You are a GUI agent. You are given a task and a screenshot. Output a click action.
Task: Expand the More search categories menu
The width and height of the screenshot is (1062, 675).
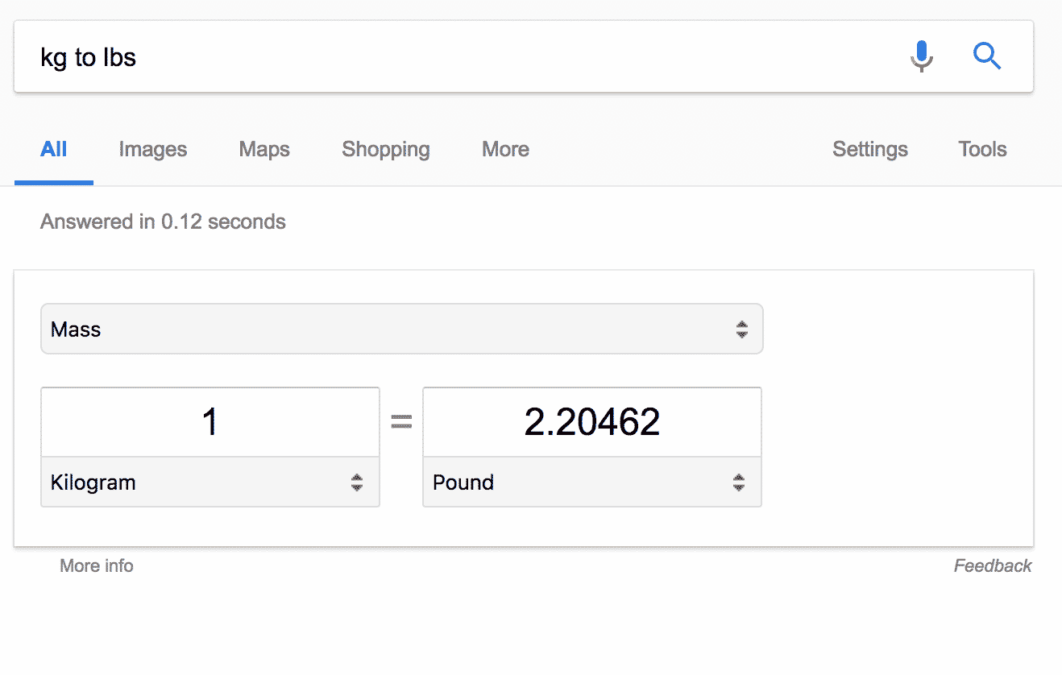click(x=505, y=150)
